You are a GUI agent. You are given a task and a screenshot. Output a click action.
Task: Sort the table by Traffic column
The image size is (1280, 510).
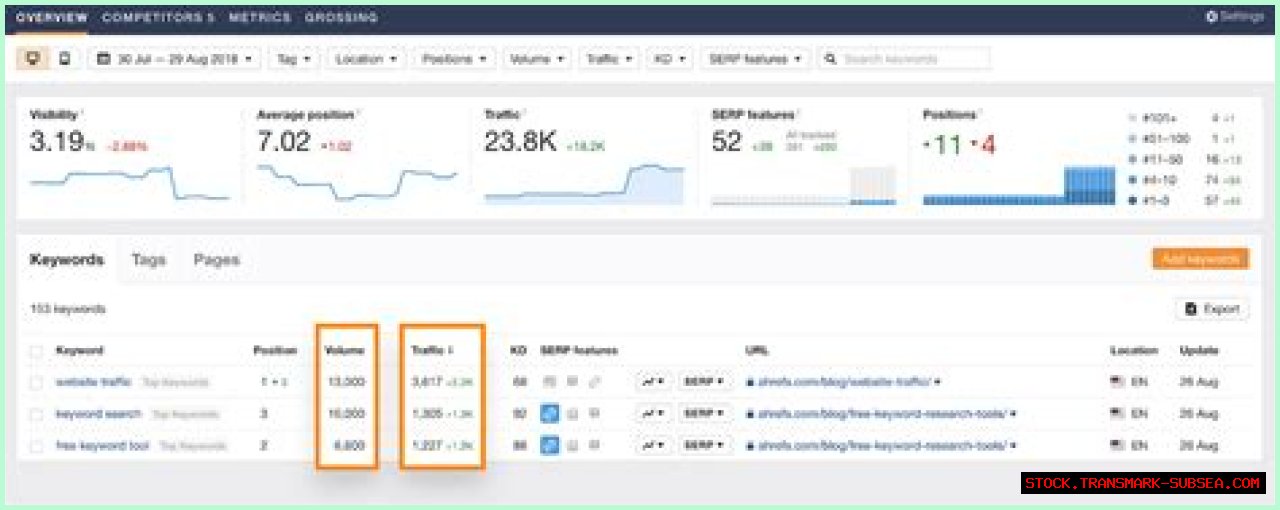(432, 351)
